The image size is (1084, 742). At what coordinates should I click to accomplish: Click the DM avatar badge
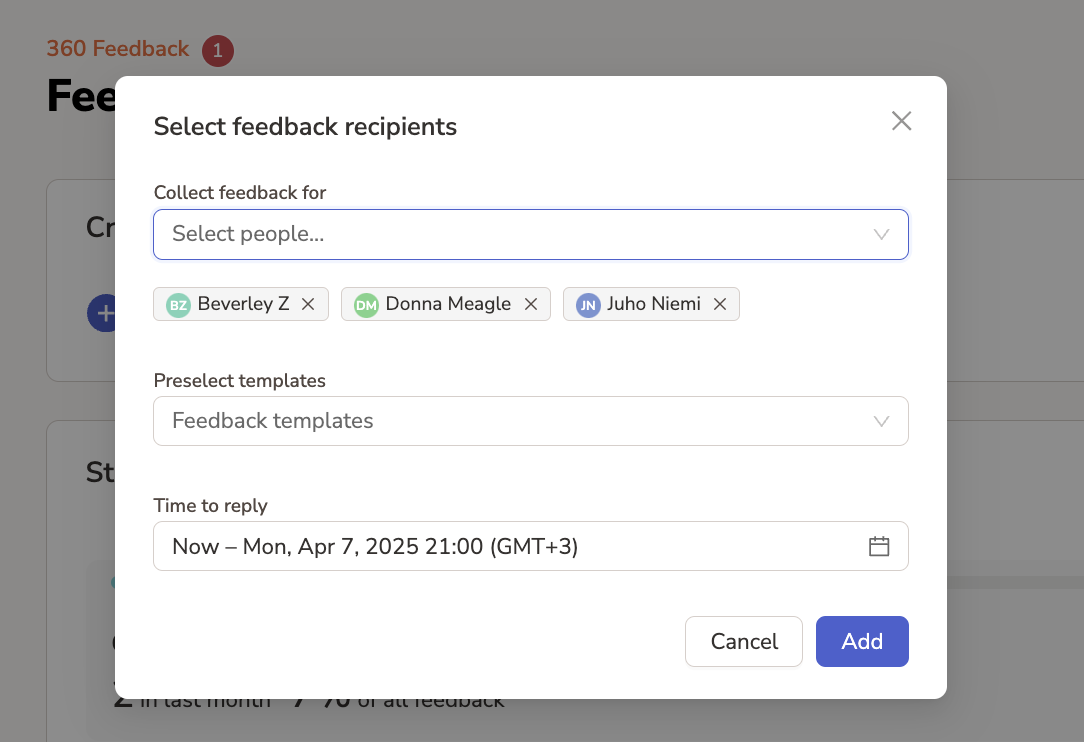click(x=366, y=305)
